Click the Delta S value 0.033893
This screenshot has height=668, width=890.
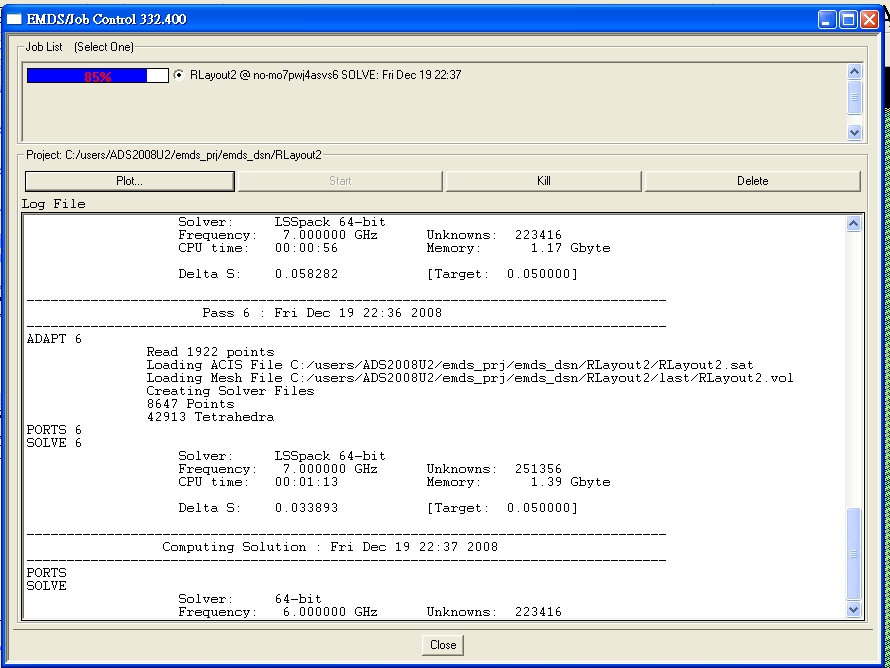point(307,508)
